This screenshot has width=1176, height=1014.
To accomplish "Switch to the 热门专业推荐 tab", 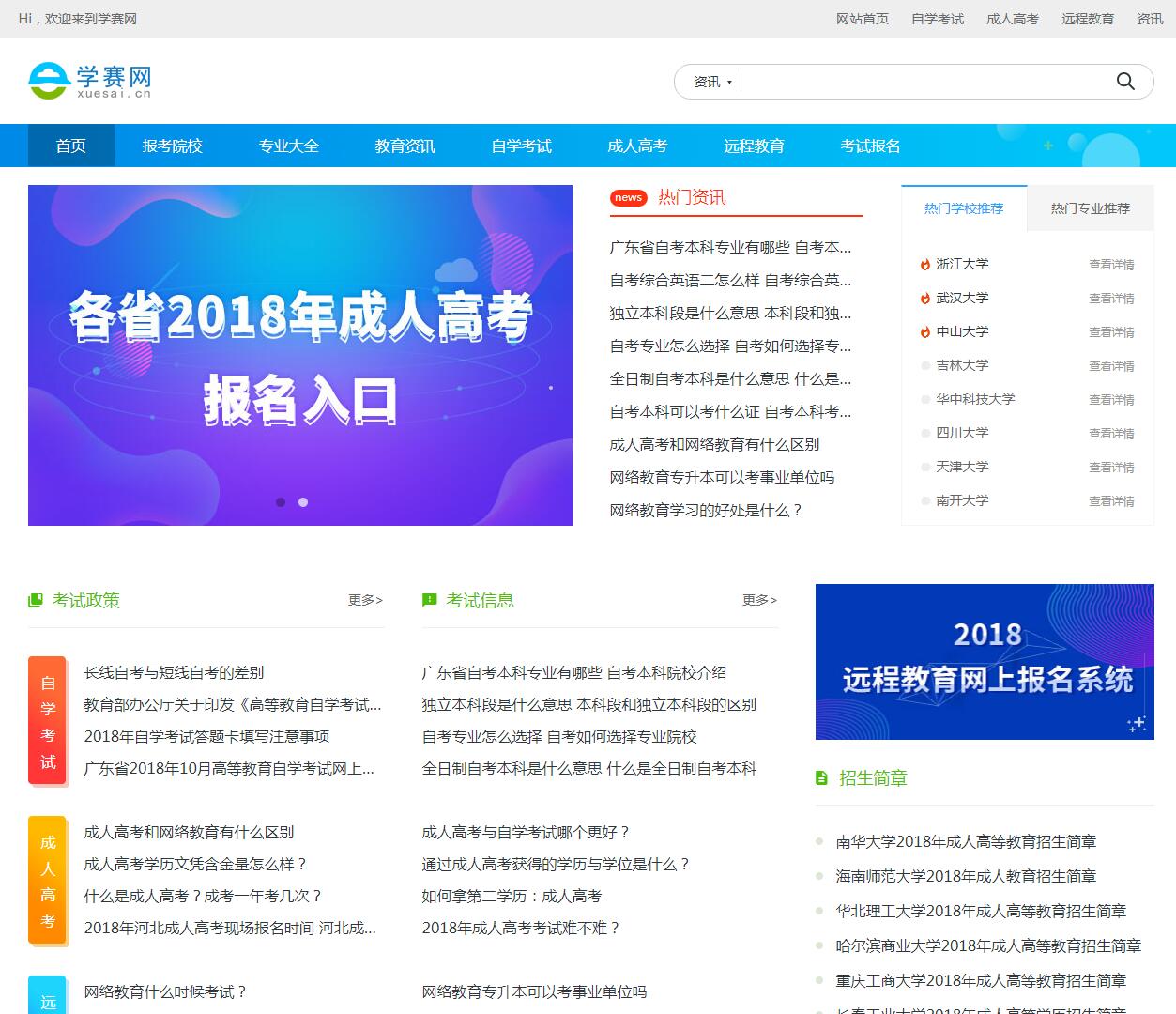I will point(1090,208).
